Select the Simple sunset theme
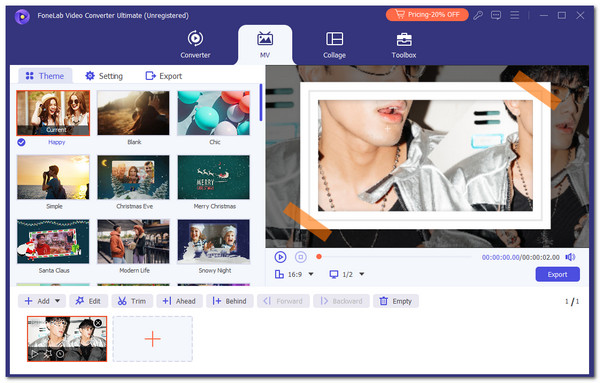The image size is (600, 383). coord(53,177)
